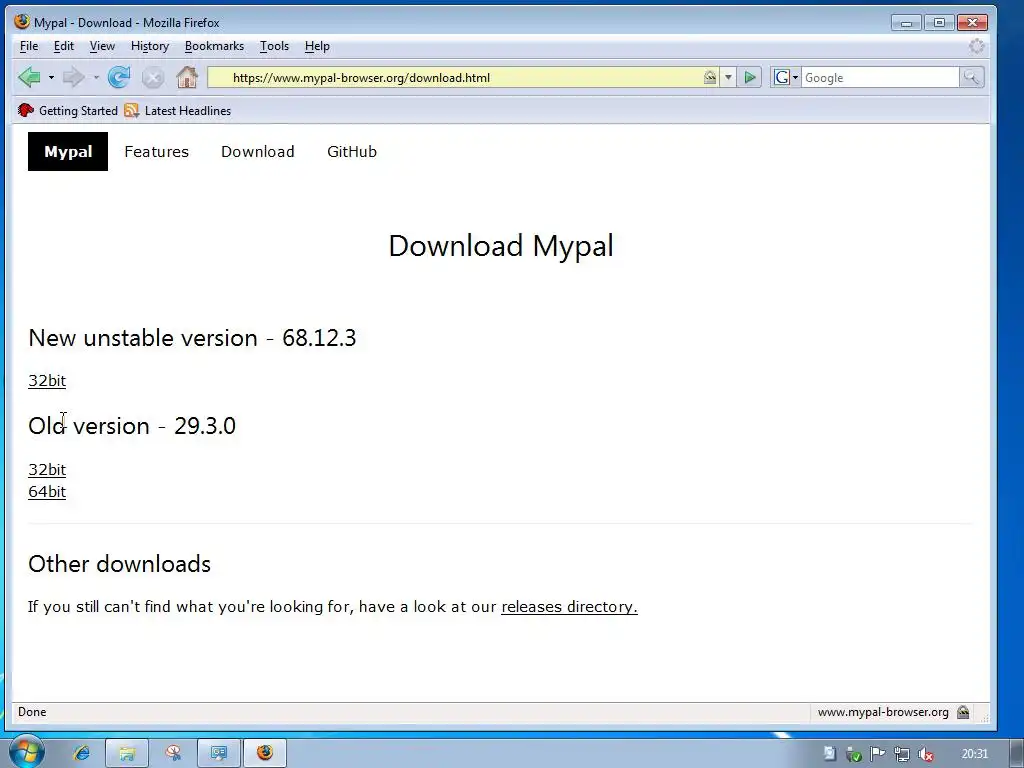Click the 'Download Mypal' heading text
This screenshot has width=1024, height=768.
pyautogui.click(x=501, y=246)
